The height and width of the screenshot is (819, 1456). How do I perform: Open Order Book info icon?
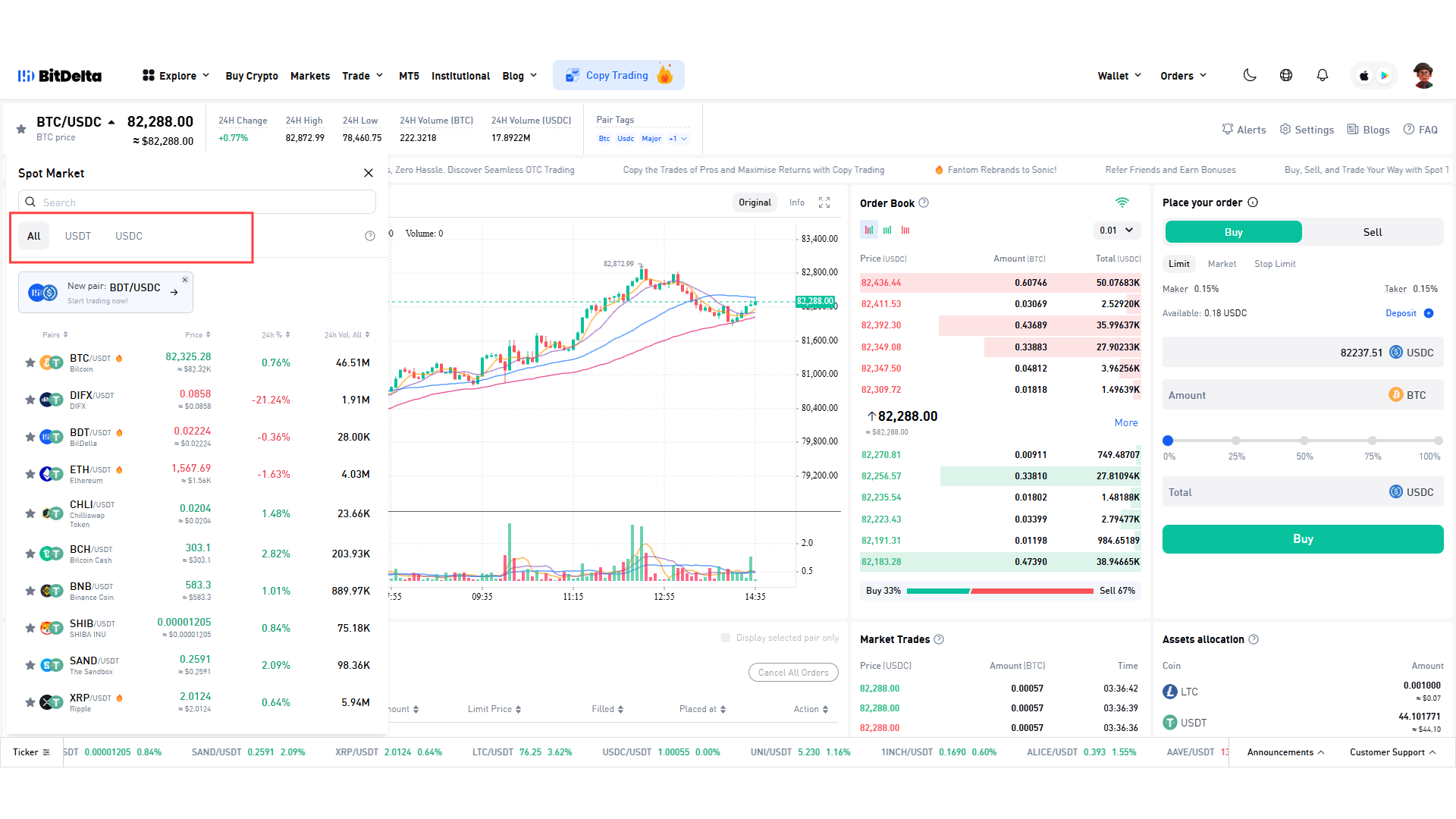coord(924,202)
